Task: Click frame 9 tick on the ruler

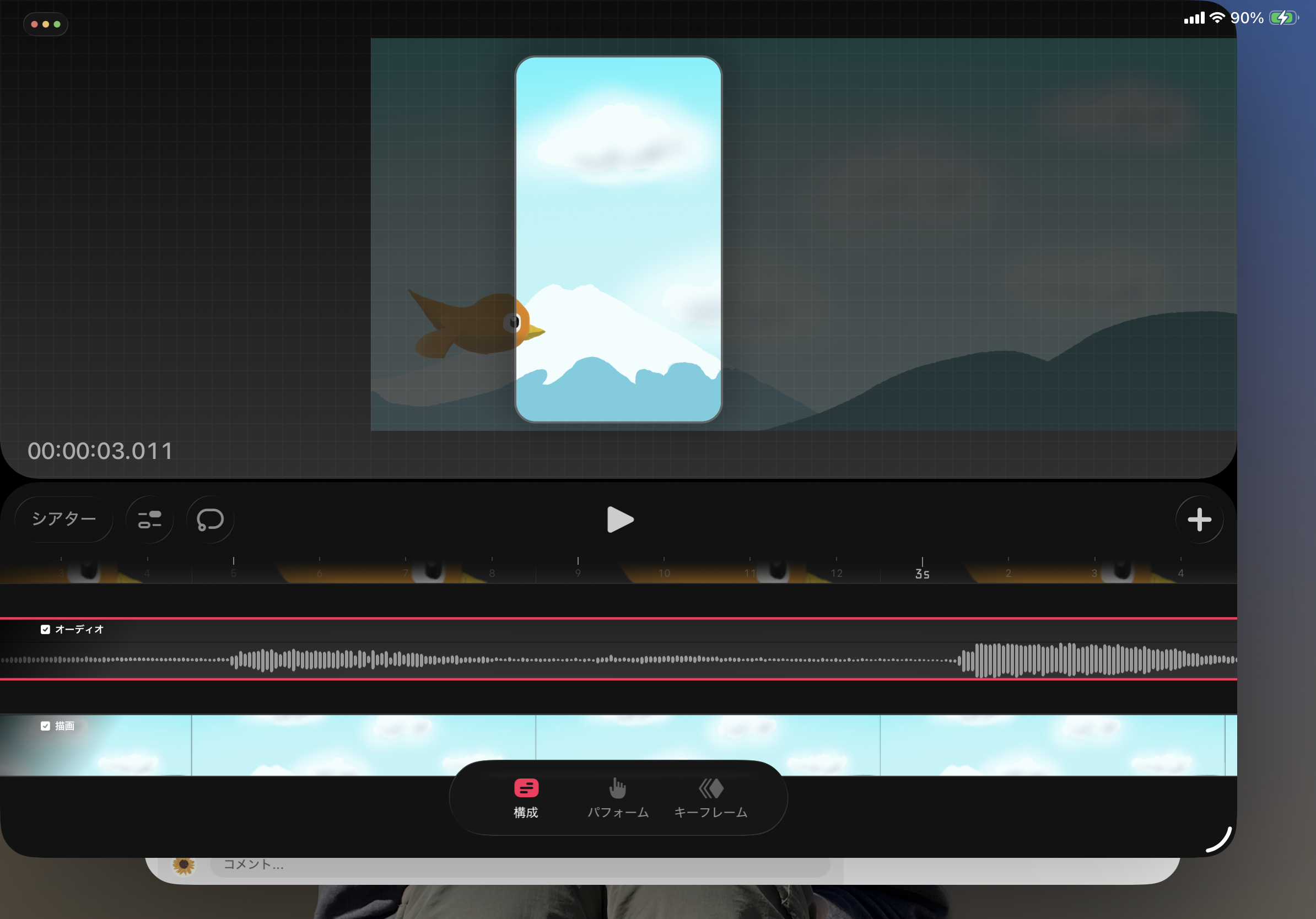Action: coord(578,571)
